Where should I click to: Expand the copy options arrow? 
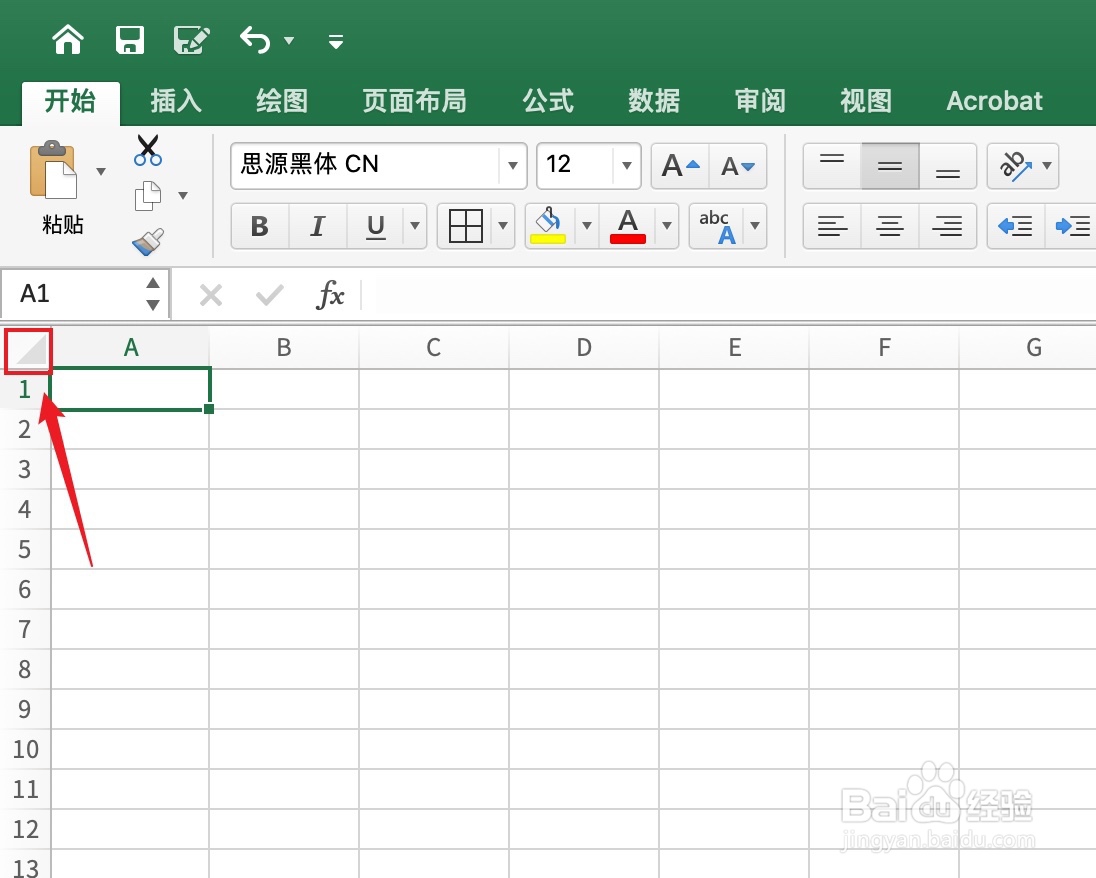coord(183,196)
